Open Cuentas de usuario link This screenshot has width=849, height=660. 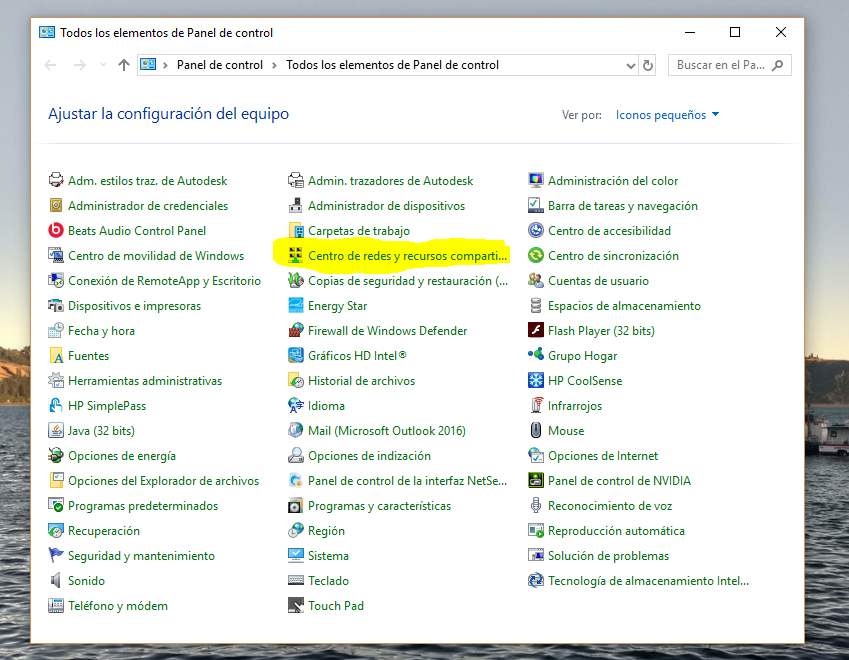click(x=598, y=280)
